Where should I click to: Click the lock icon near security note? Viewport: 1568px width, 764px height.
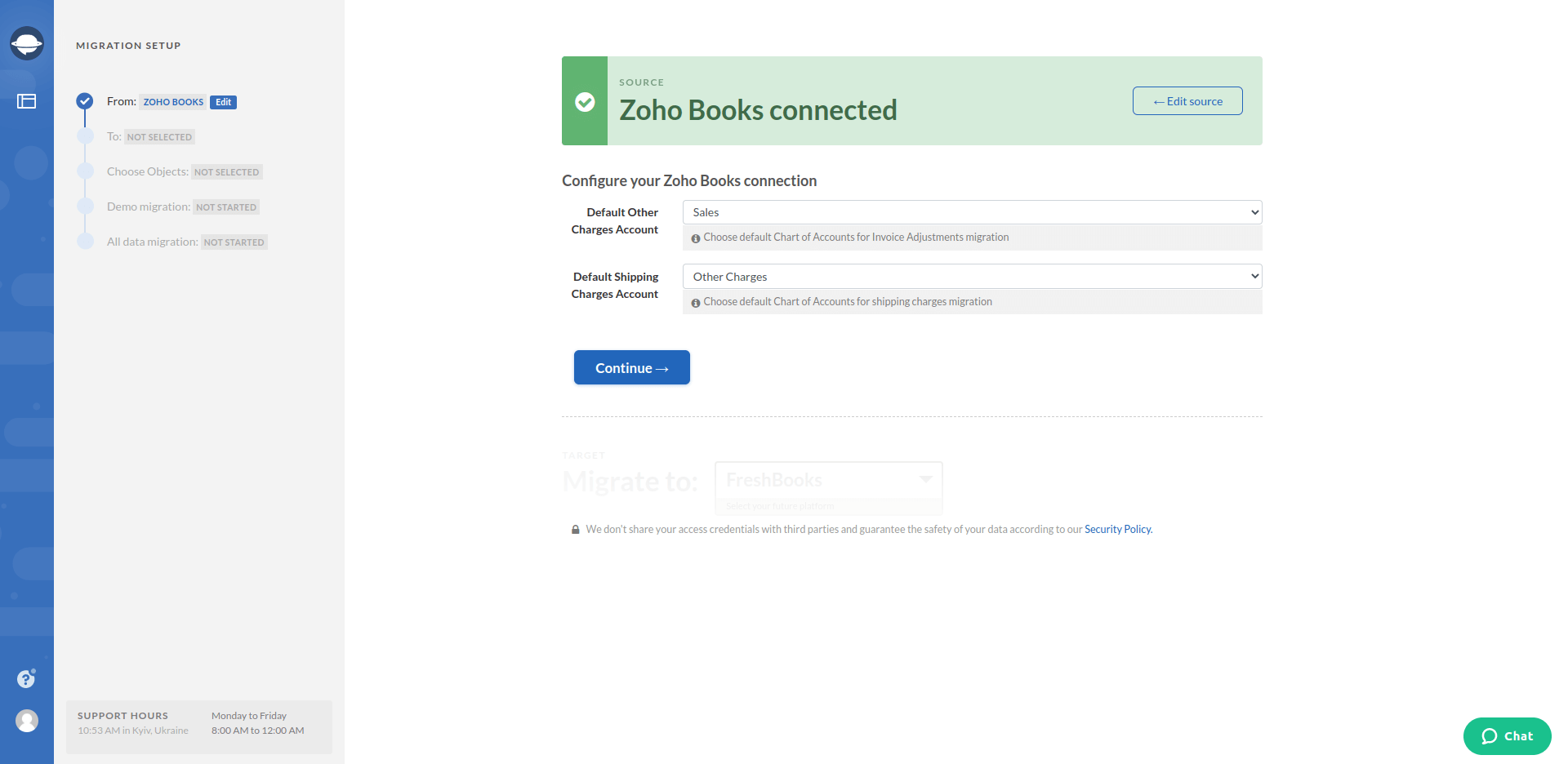pyautogui.click(x=575, y=530)
